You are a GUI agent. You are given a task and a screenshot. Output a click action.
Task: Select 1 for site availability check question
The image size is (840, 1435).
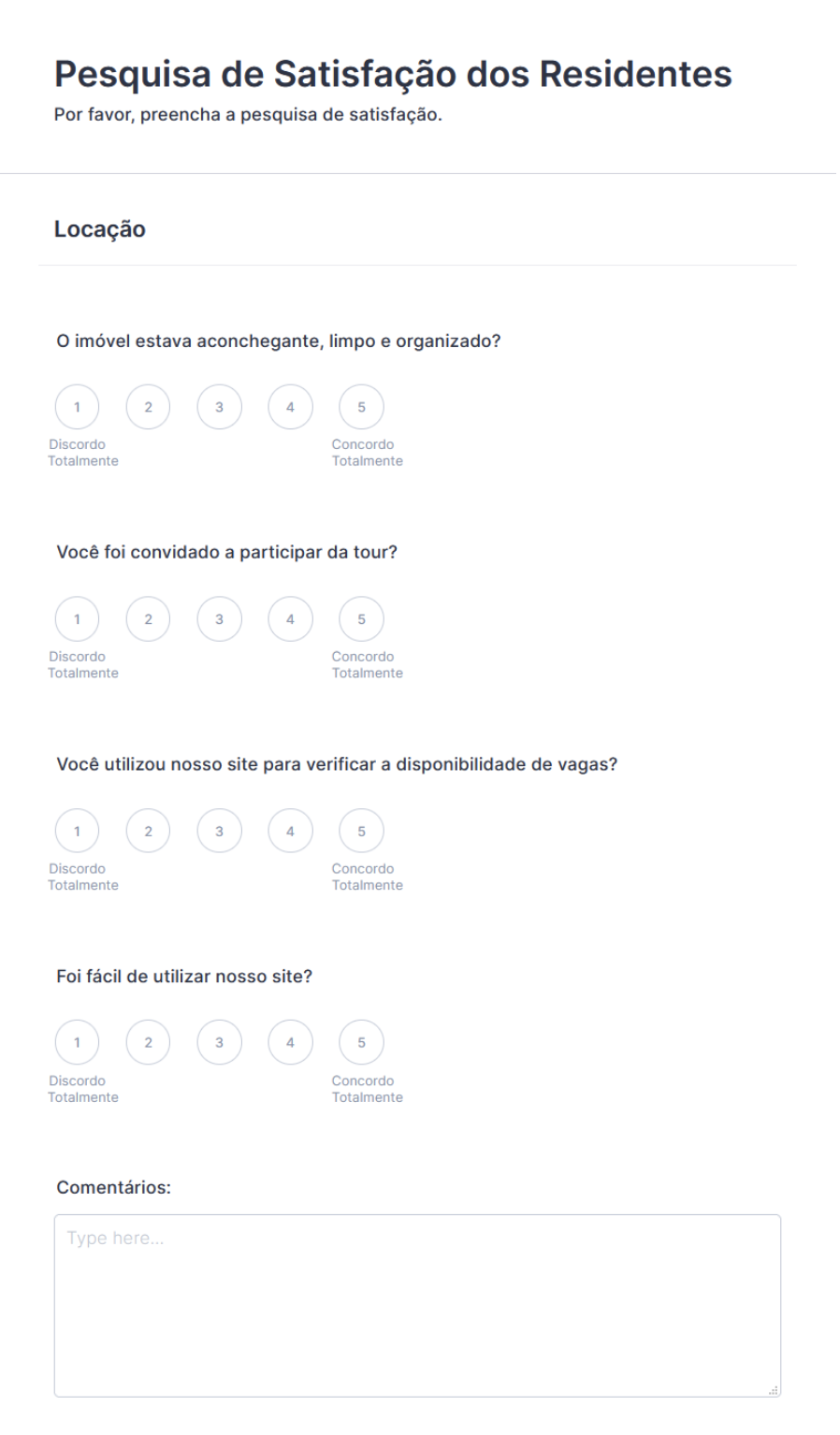(78, 832)
